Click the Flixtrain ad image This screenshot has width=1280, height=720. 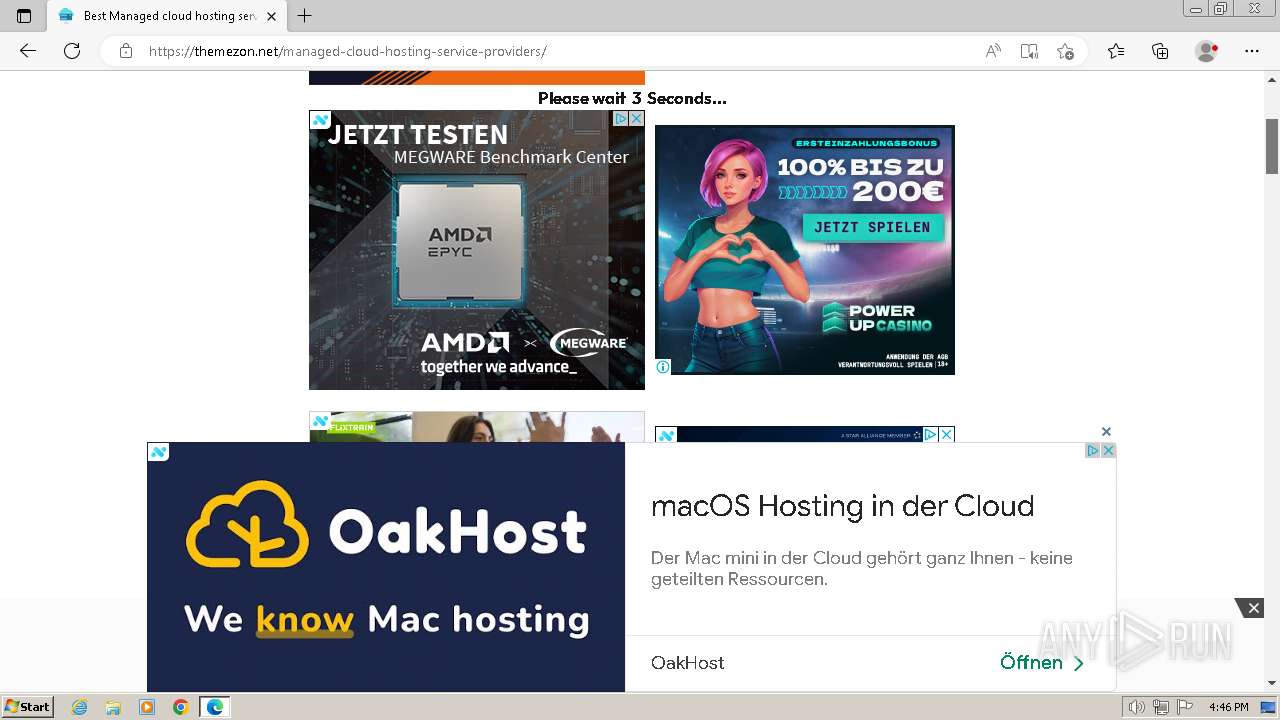477,427
